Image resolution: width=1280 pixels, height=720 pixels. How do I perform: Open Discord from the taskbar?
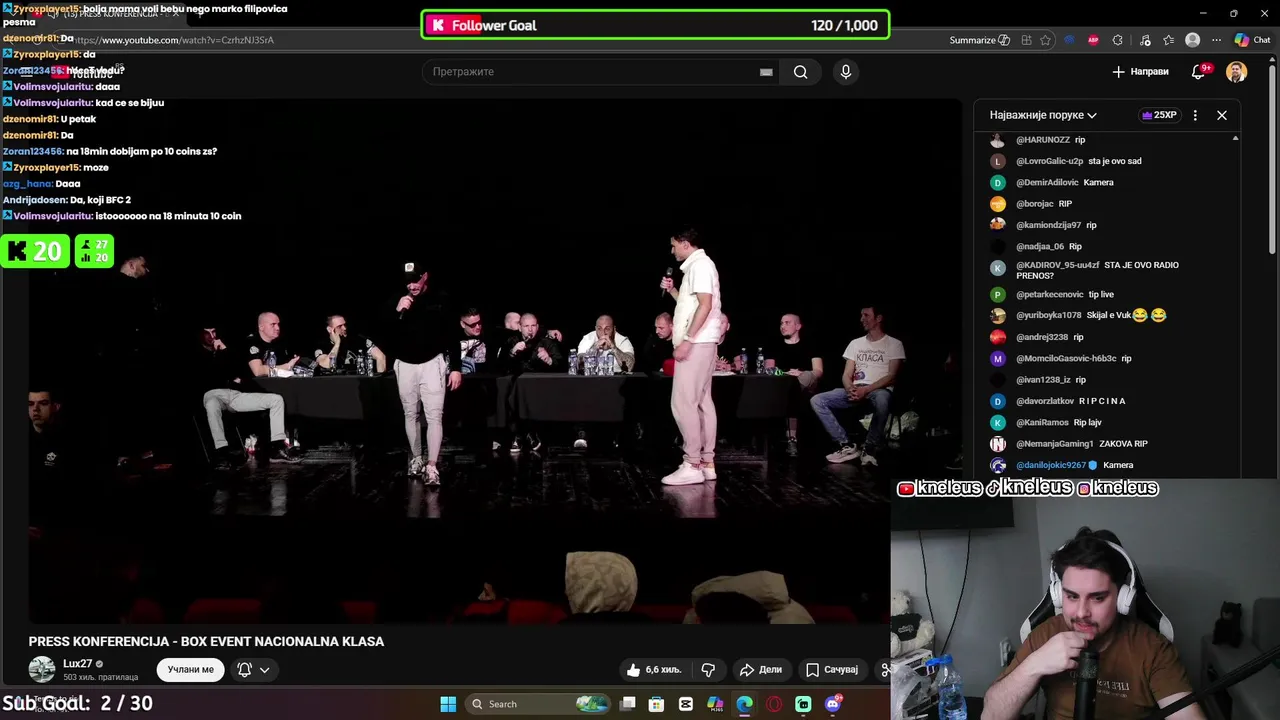[x=833, y=704]
